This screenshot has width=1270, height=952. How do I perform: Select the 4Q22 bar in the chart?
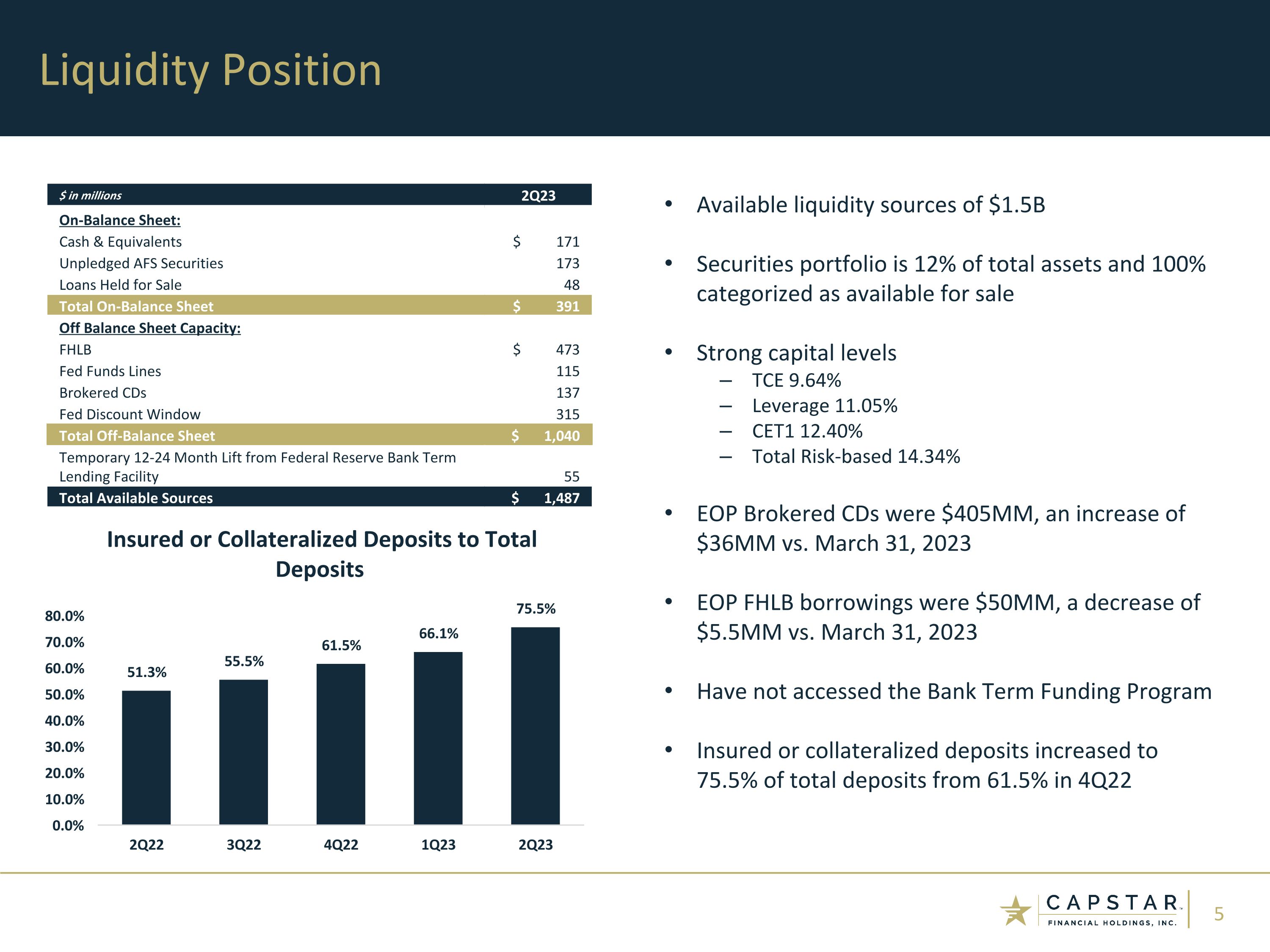point(340,744)
